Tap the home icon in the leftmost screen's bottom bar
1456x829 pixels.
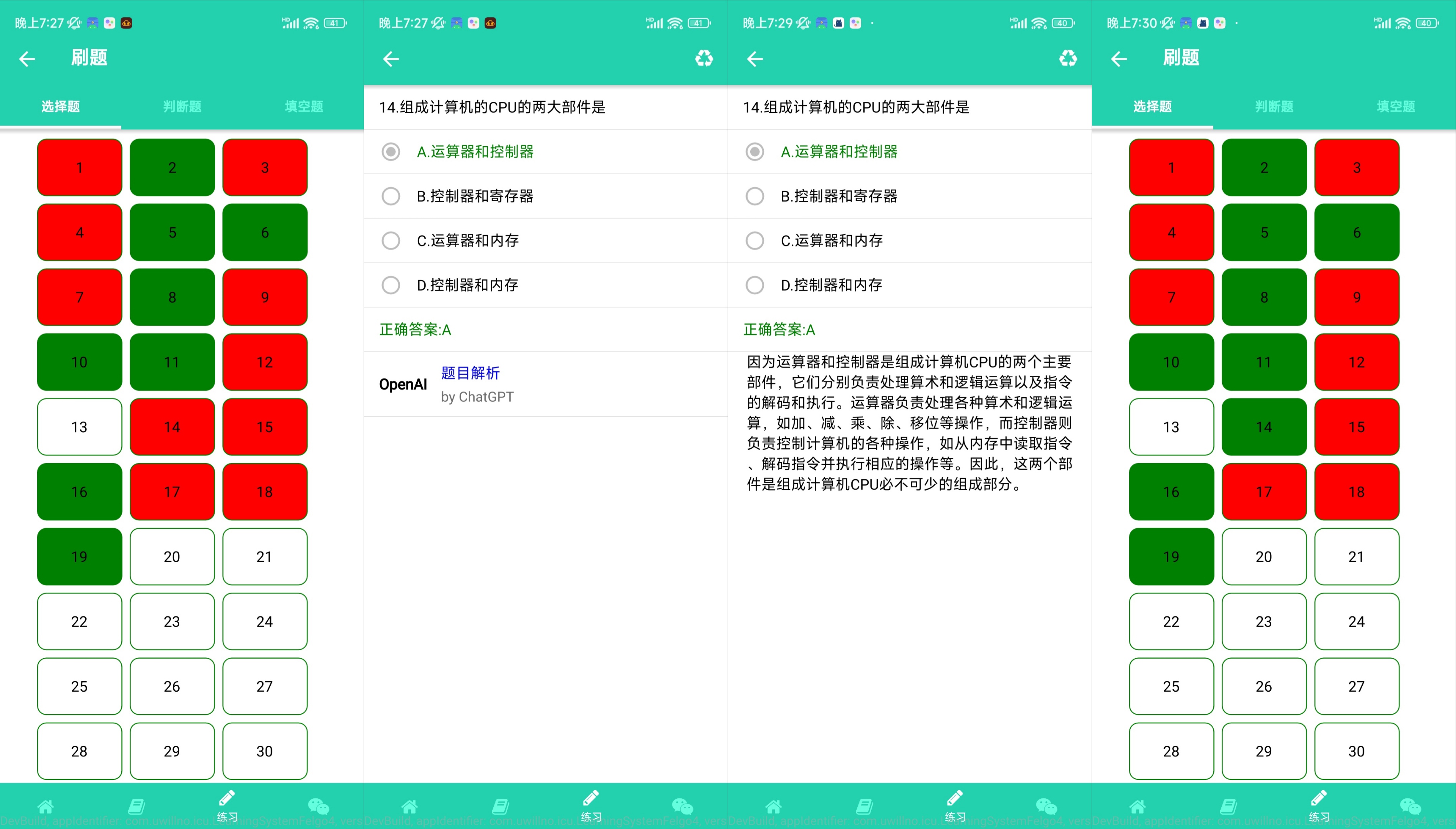click(46, 806)
